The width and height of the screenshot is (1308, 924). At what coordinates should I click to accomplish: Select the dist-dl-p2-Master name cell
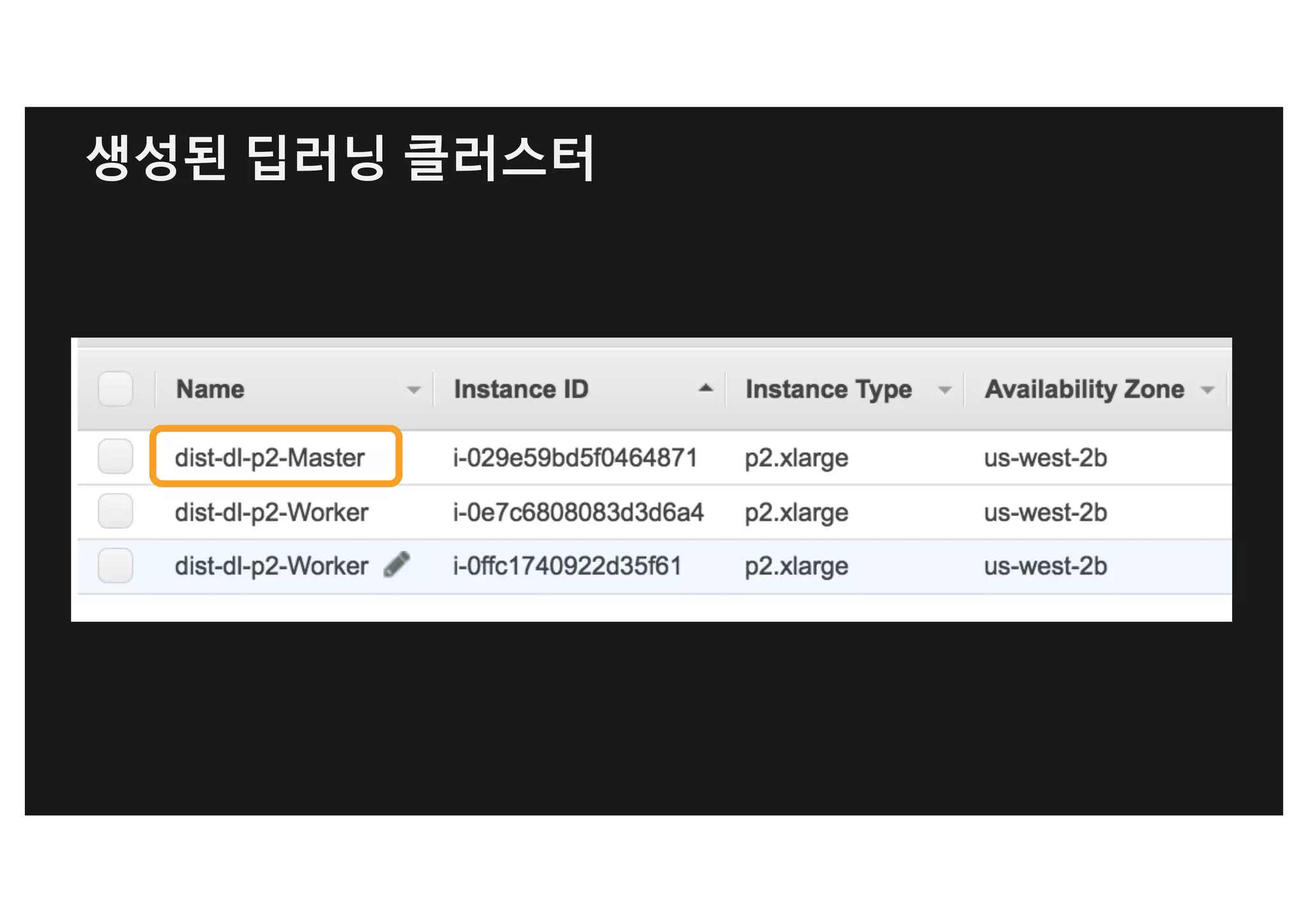point(270,458)
